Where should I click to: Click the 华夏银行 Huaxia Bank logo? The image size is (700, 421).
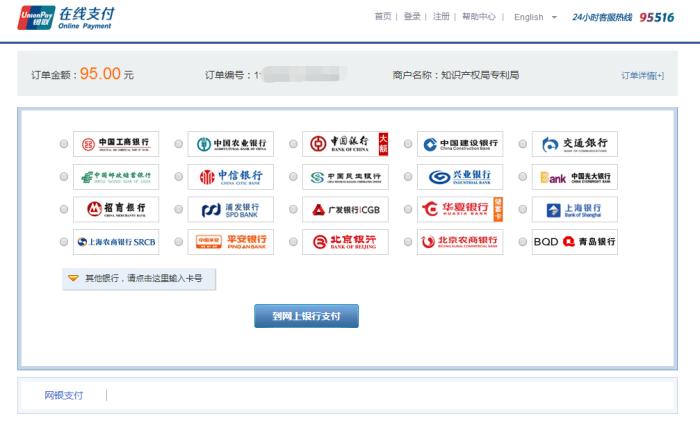coord(460,209)
